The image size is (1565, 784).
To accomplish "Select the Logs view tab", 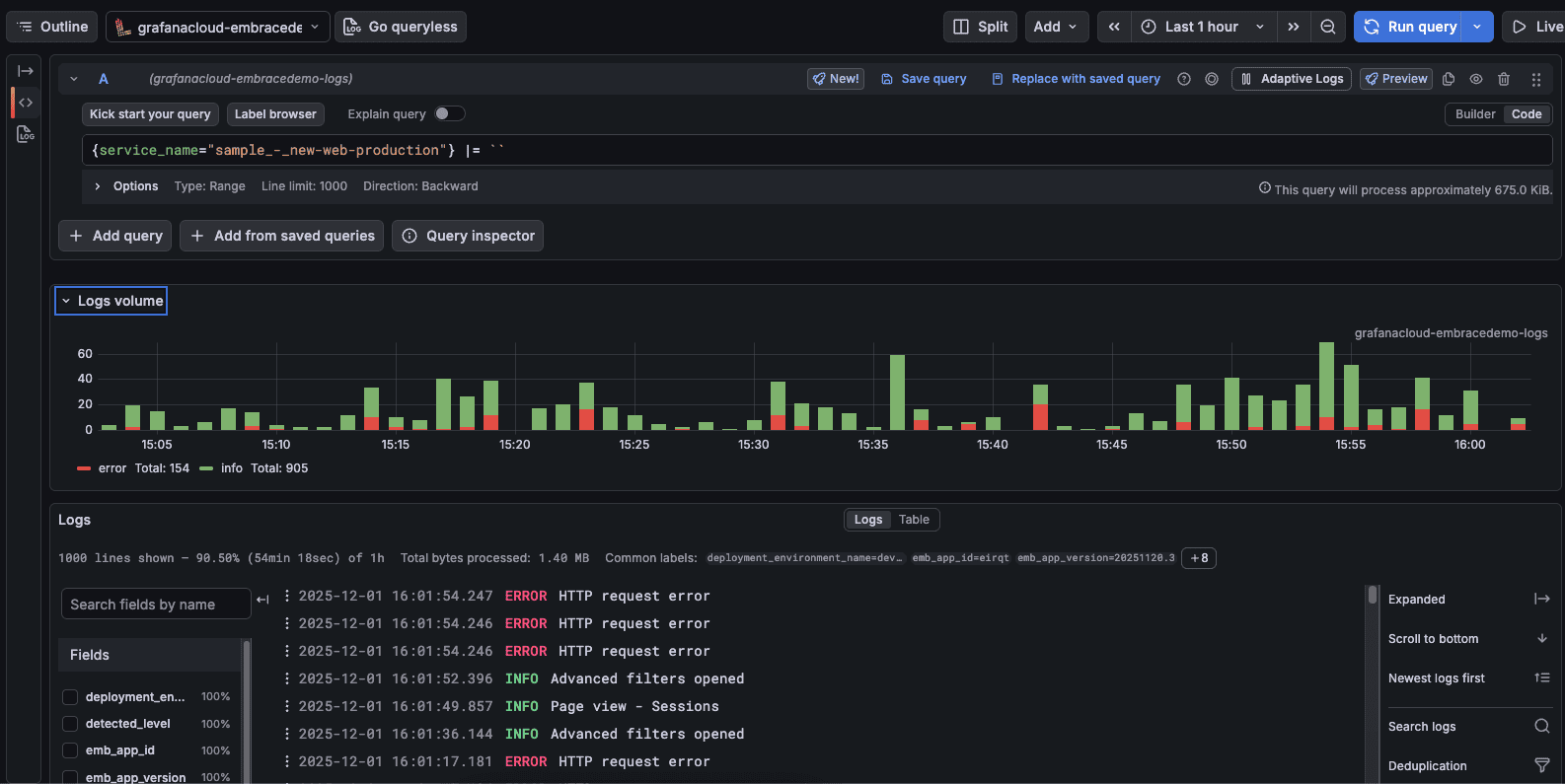I will point(868,520).
